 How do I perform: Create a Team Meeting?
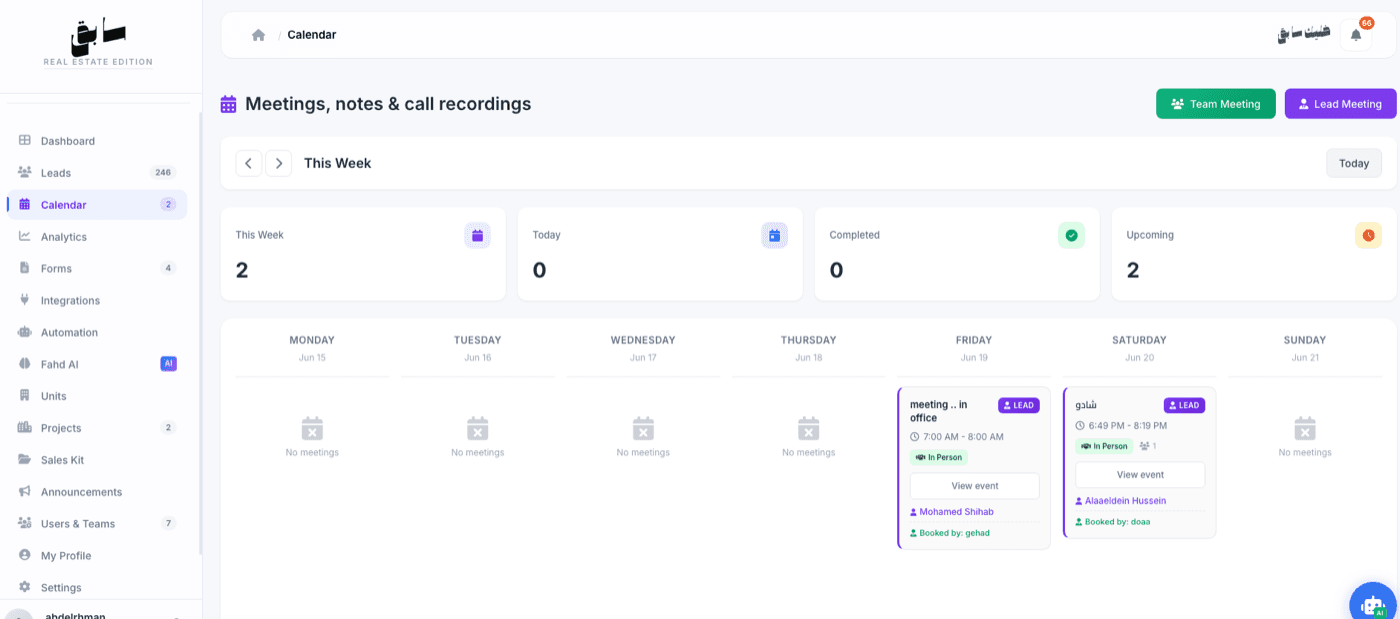click(x=1216, y=104)
